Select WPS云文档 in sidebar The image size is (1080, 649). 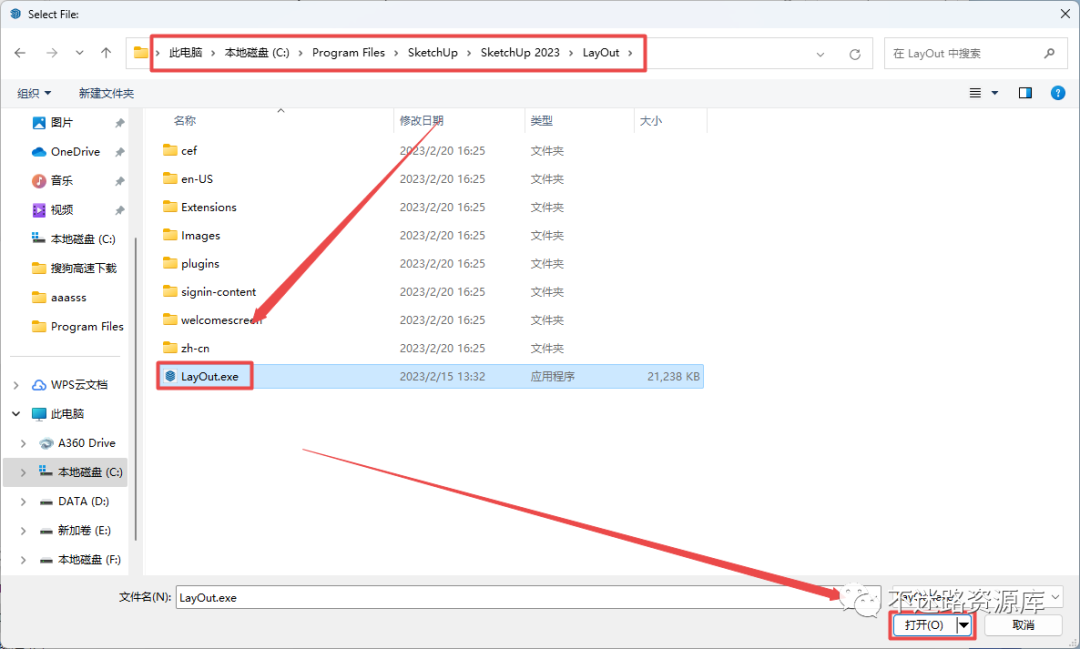pyautogui.click(x=79, y=385)
